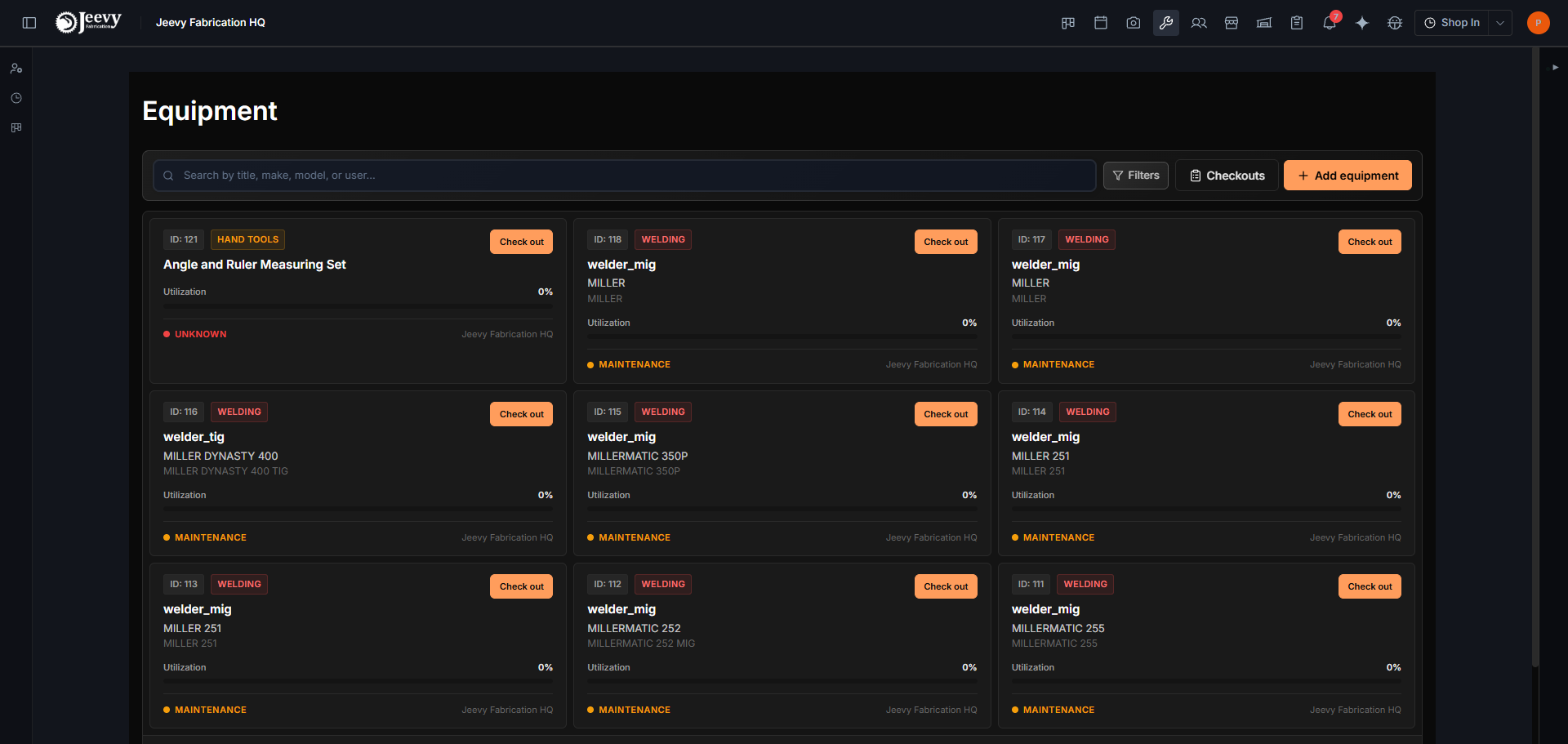The height and width of the screenshot is (744, 1568).
Task: Check out the welder_tig ID 116
Action: 521,414
